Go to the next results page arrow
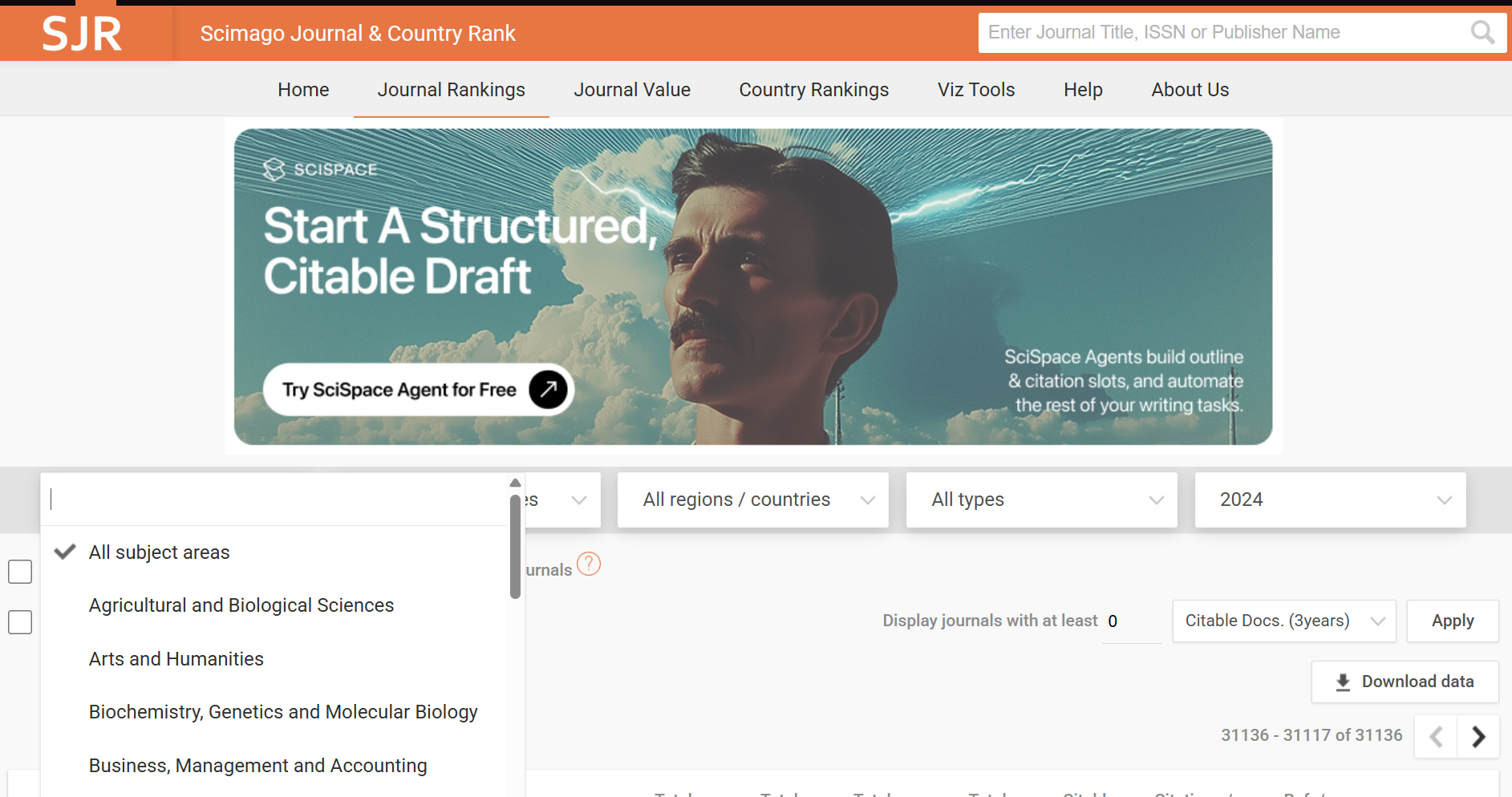This screenshot has height=797, width=1512. pyautogui.click(x=1478, y=736)
